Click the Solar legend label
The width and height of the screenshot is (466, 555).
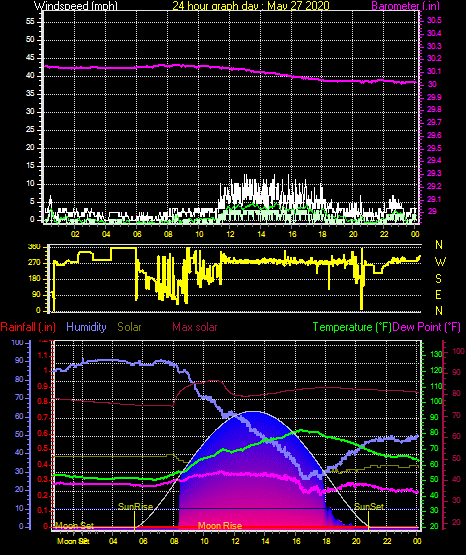pos(129,327)
